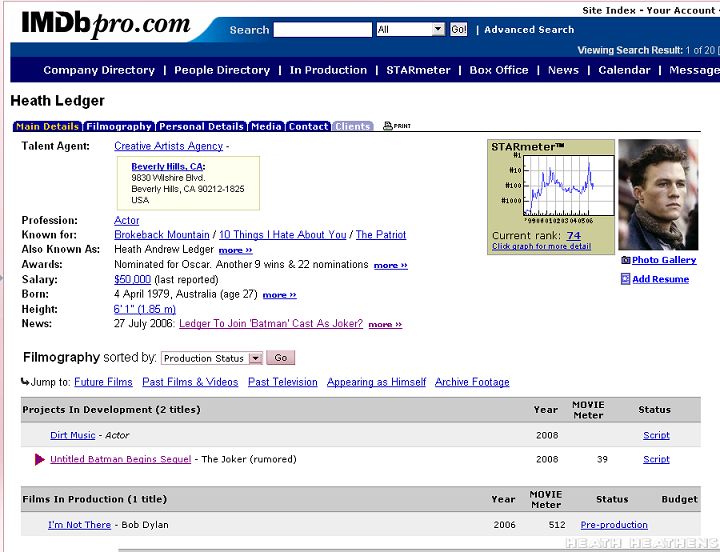Switch to the Clients tab
This screenshot has width=720, height=552.
[353, 126]
